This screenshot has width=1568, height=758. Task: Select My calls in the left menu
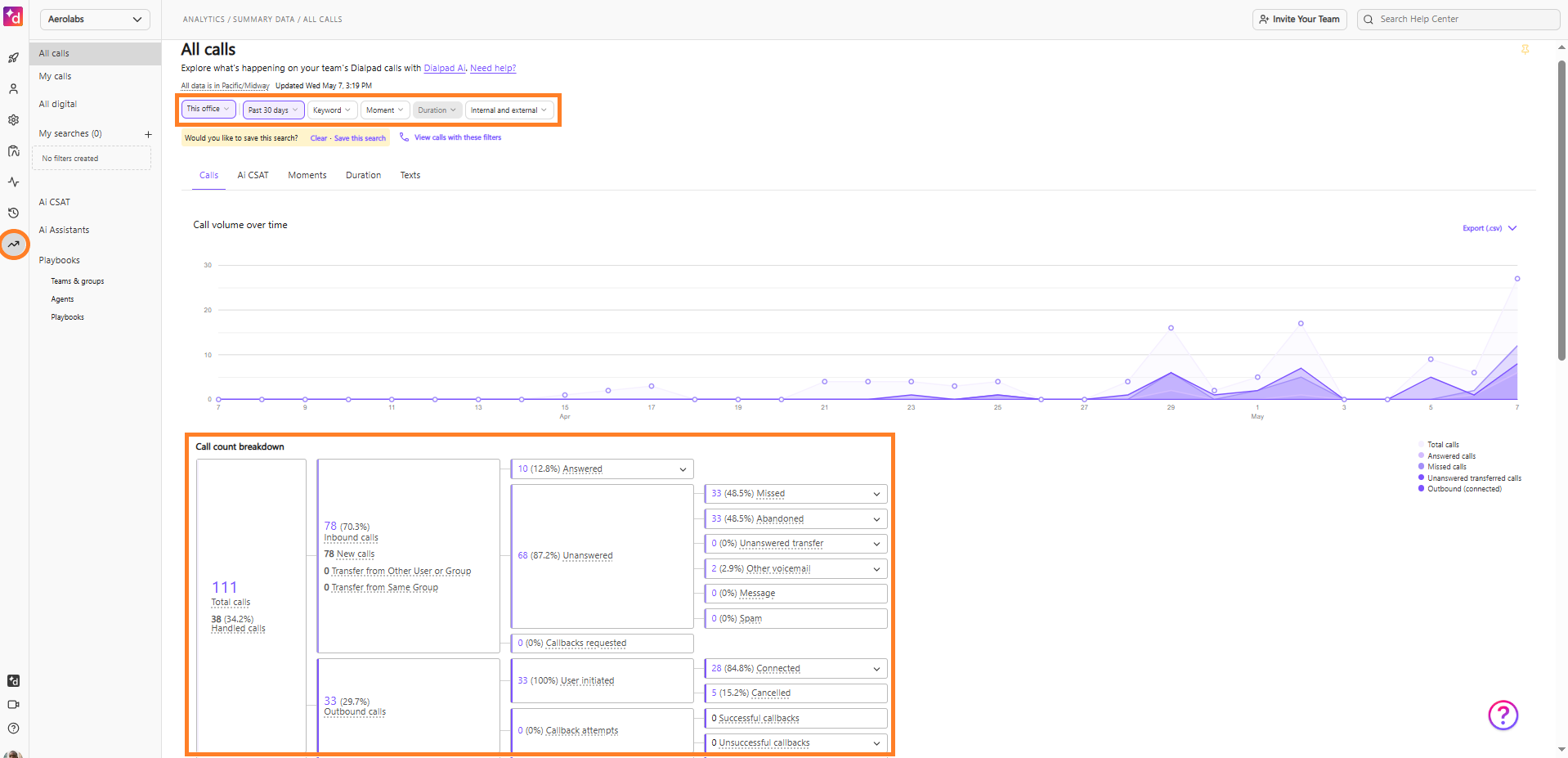point(55,77)
